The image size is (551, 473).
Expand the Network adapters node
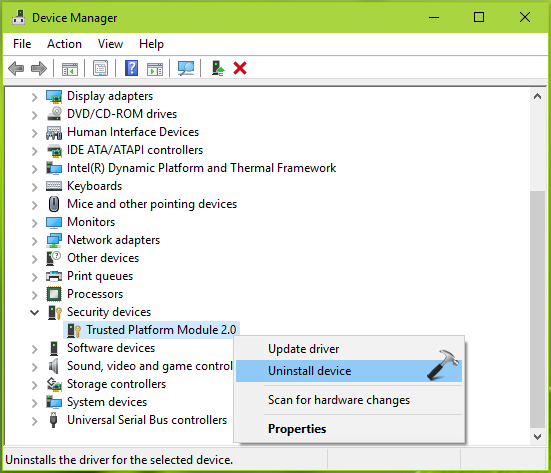click(34, 241)
